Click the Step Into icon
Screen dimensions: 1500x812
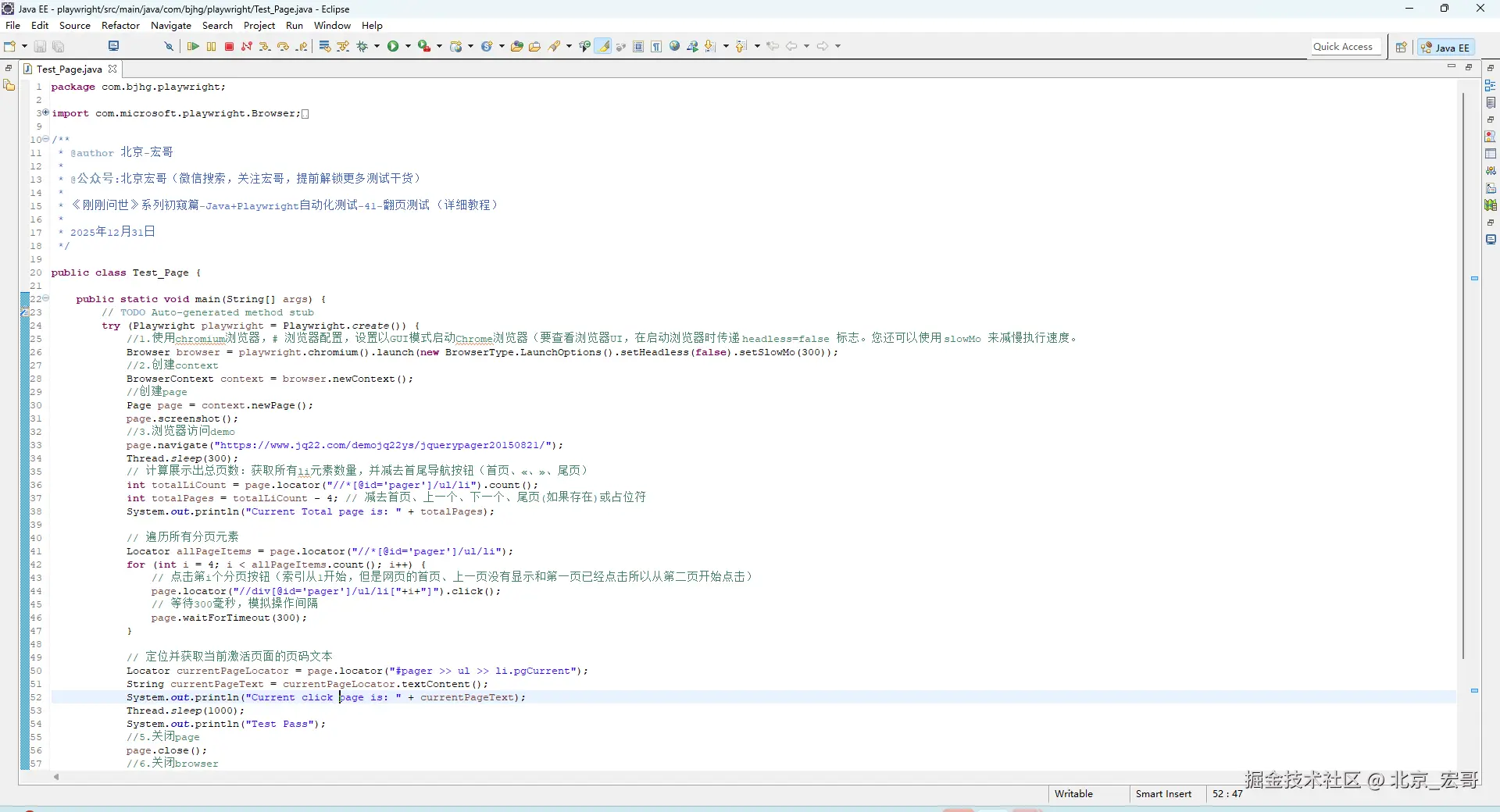point(265,47)
